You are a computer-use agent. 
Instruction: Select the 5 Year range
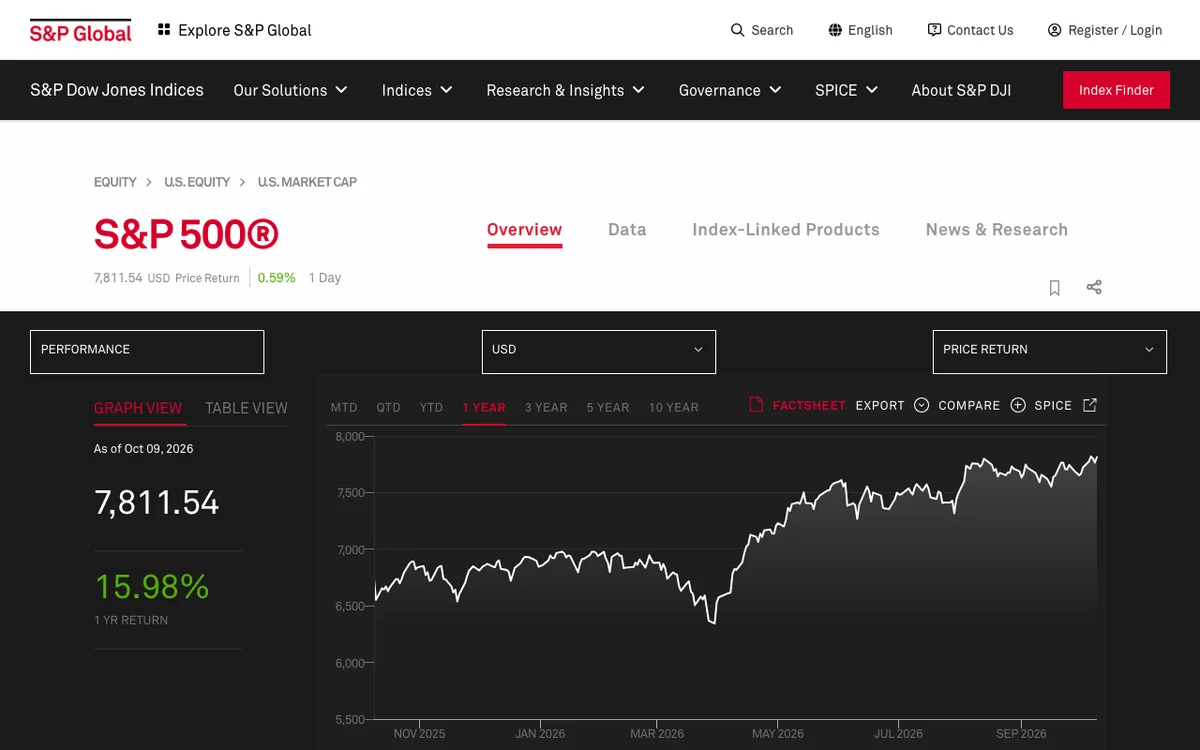click(608, 407)
